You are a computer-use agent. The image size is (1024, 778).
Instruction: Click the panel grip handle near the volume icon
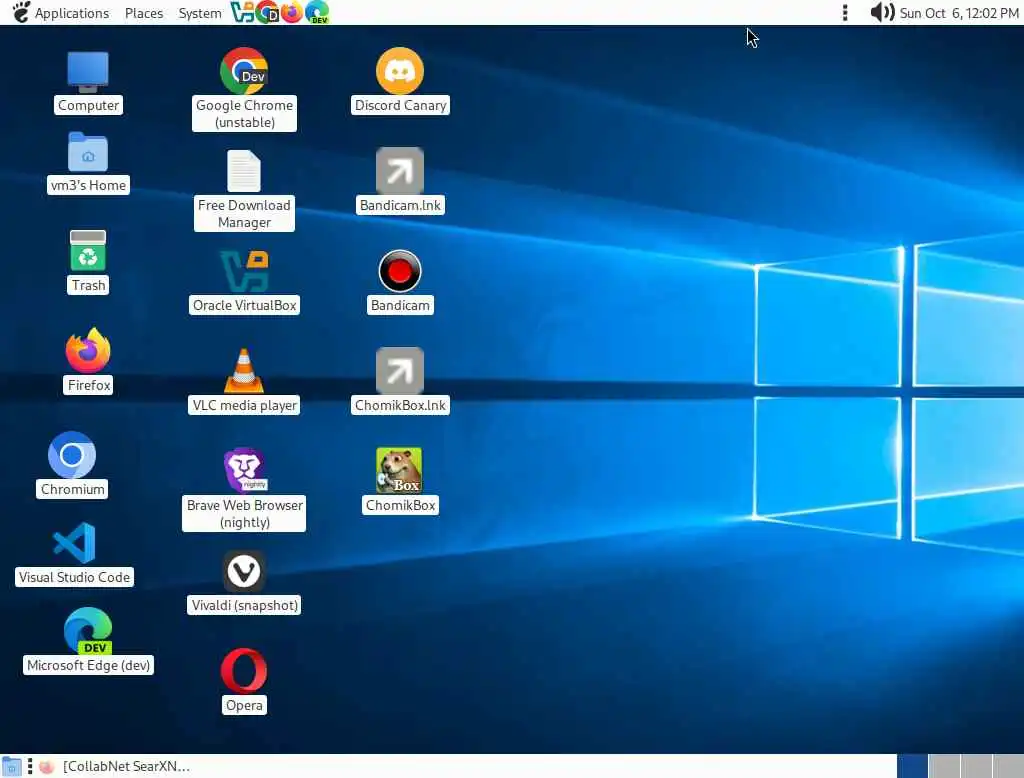(x=845, y=12)
